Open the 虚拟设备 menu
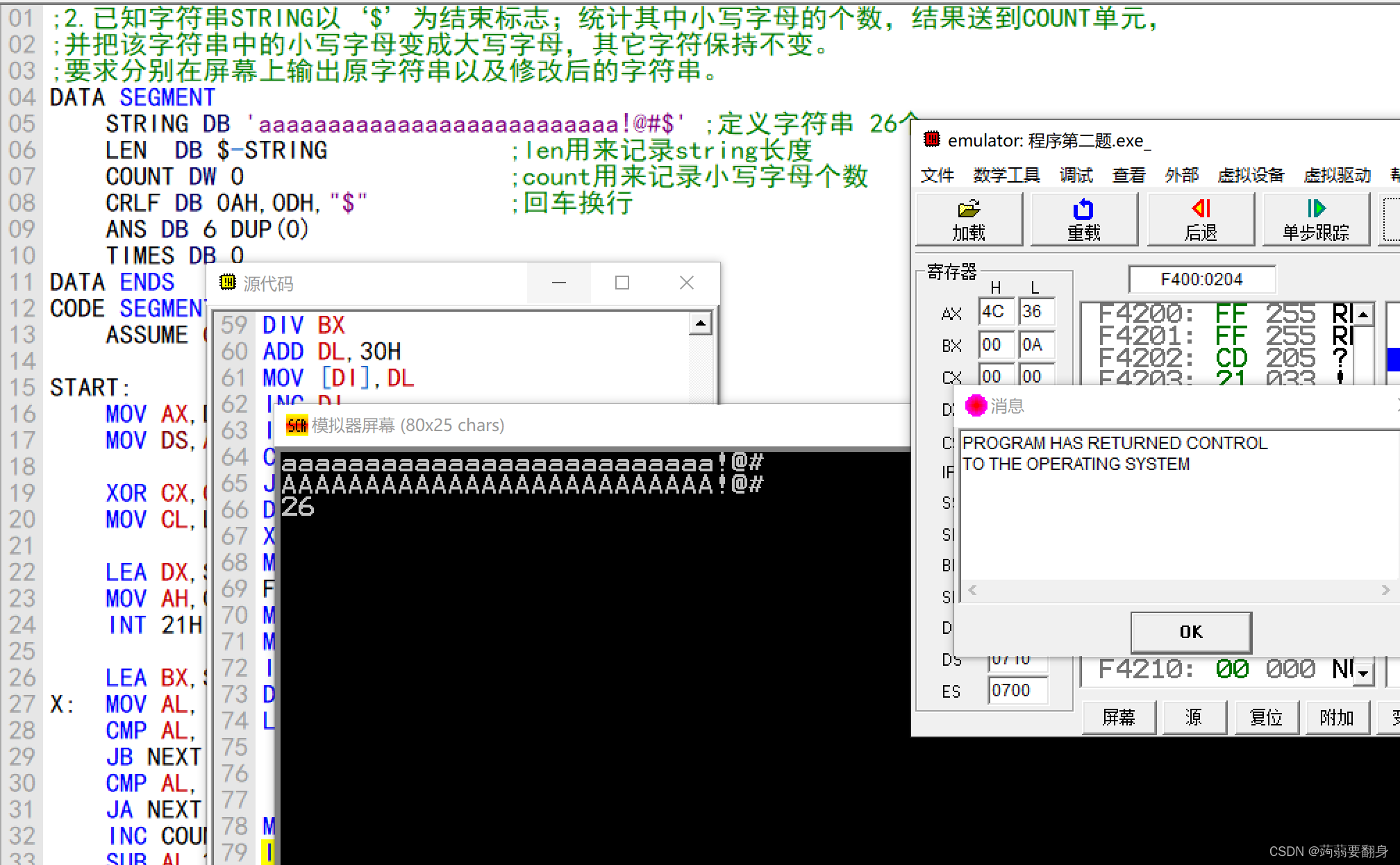 pos(1251,175)
